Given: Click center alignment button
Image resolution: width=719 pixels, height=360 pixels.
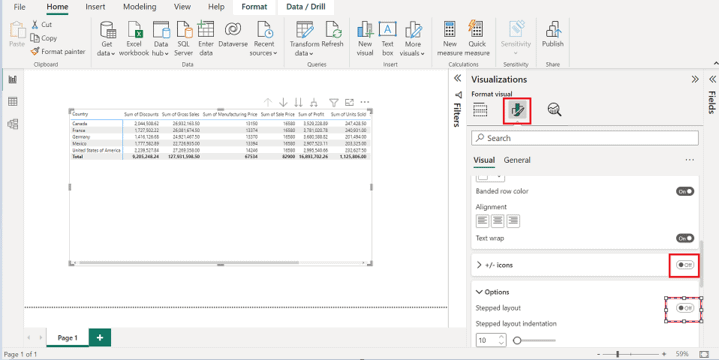Looking at the screenshot, I should click(498, 221).
